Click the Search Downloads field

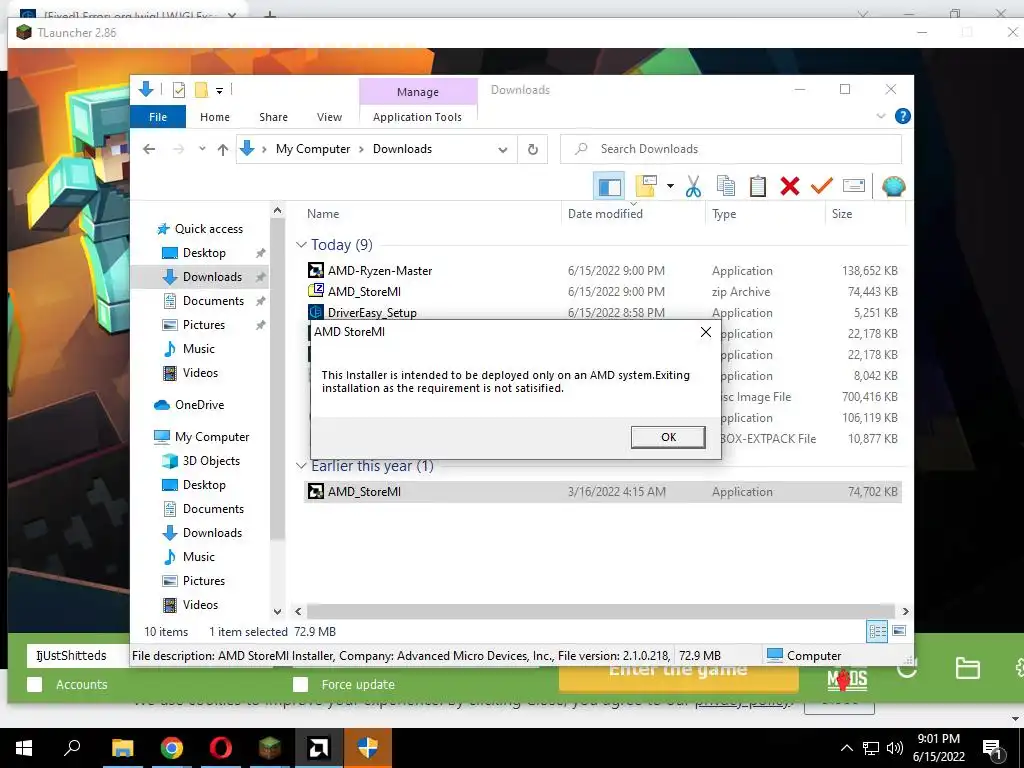point(731,149)
